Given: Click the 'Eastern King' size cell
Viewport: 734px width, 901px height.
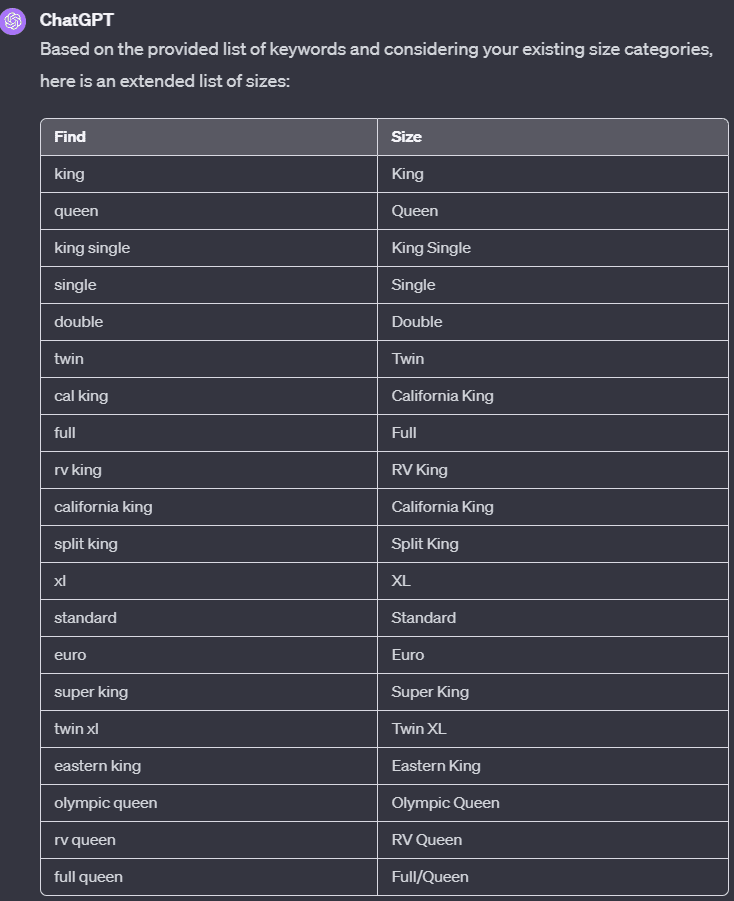Looking at the screenshot, I should coord(436,766).
